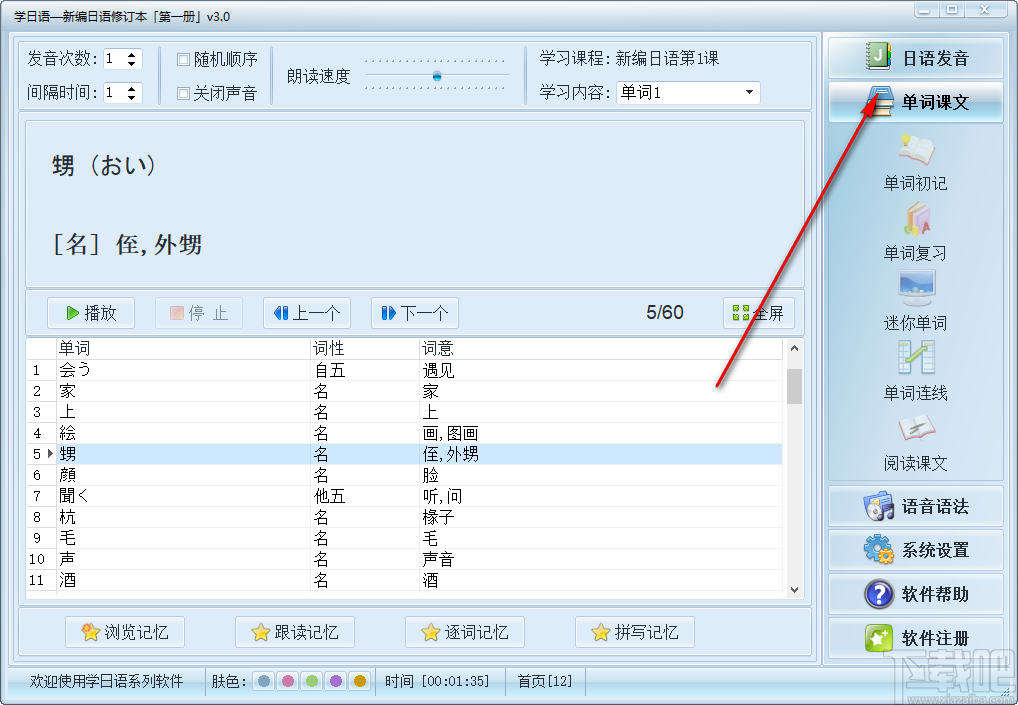
Task: Select word row 聞く
Action: click(x=404, y=496)
